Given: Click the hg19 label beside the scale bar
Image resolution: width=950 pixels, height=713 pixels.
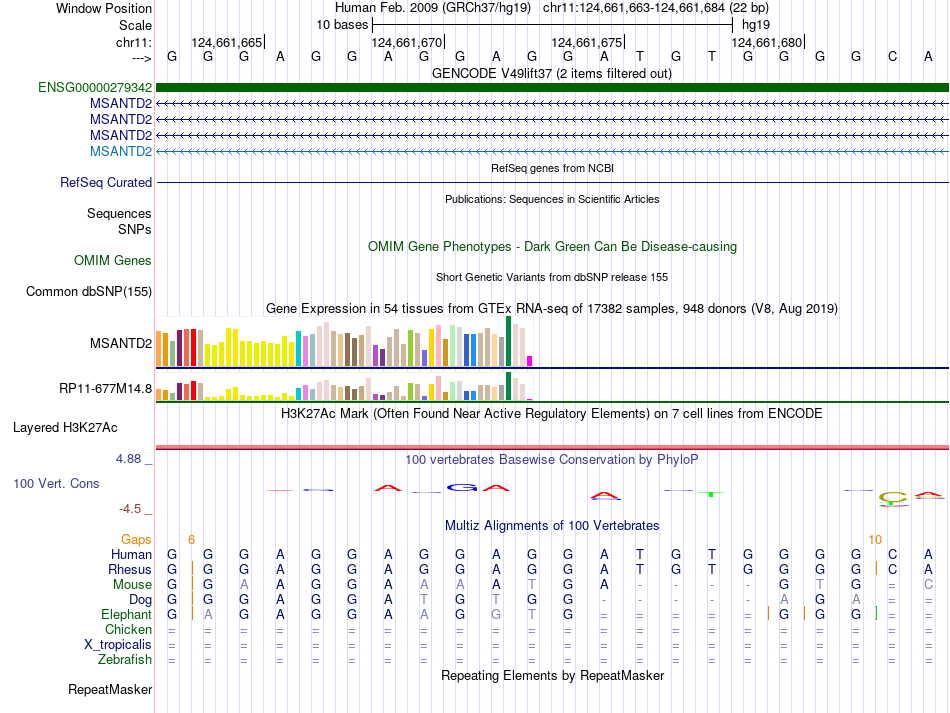Looking at the screenshot, I should pyautogui.click(x=756, y=25).
